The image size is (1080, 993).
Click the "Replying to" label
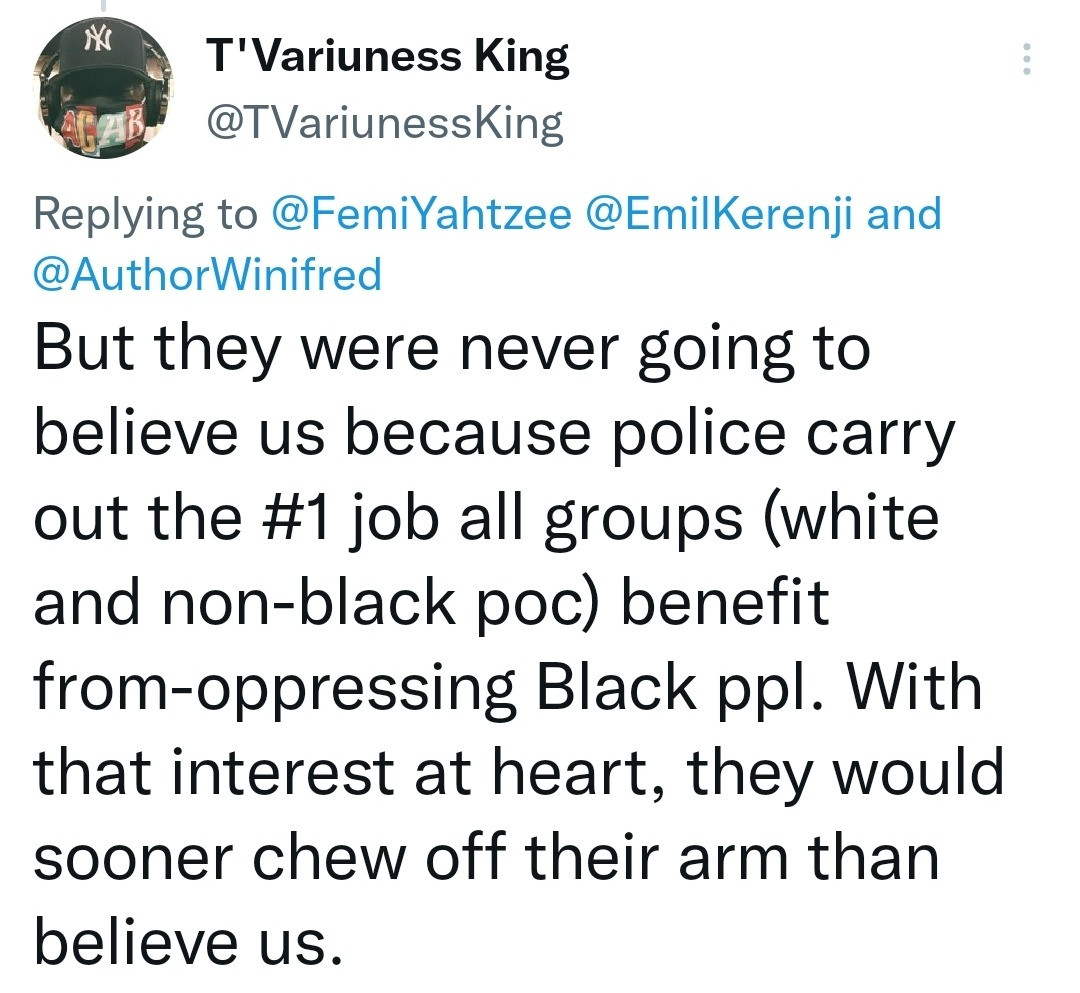(x=146, y=214)
